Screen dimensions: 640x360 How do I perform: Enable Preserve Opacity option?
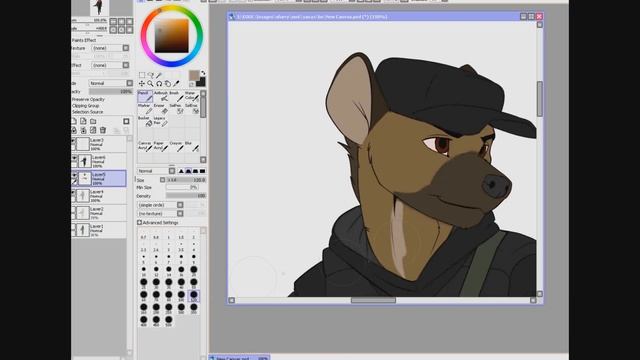(88, 100)
